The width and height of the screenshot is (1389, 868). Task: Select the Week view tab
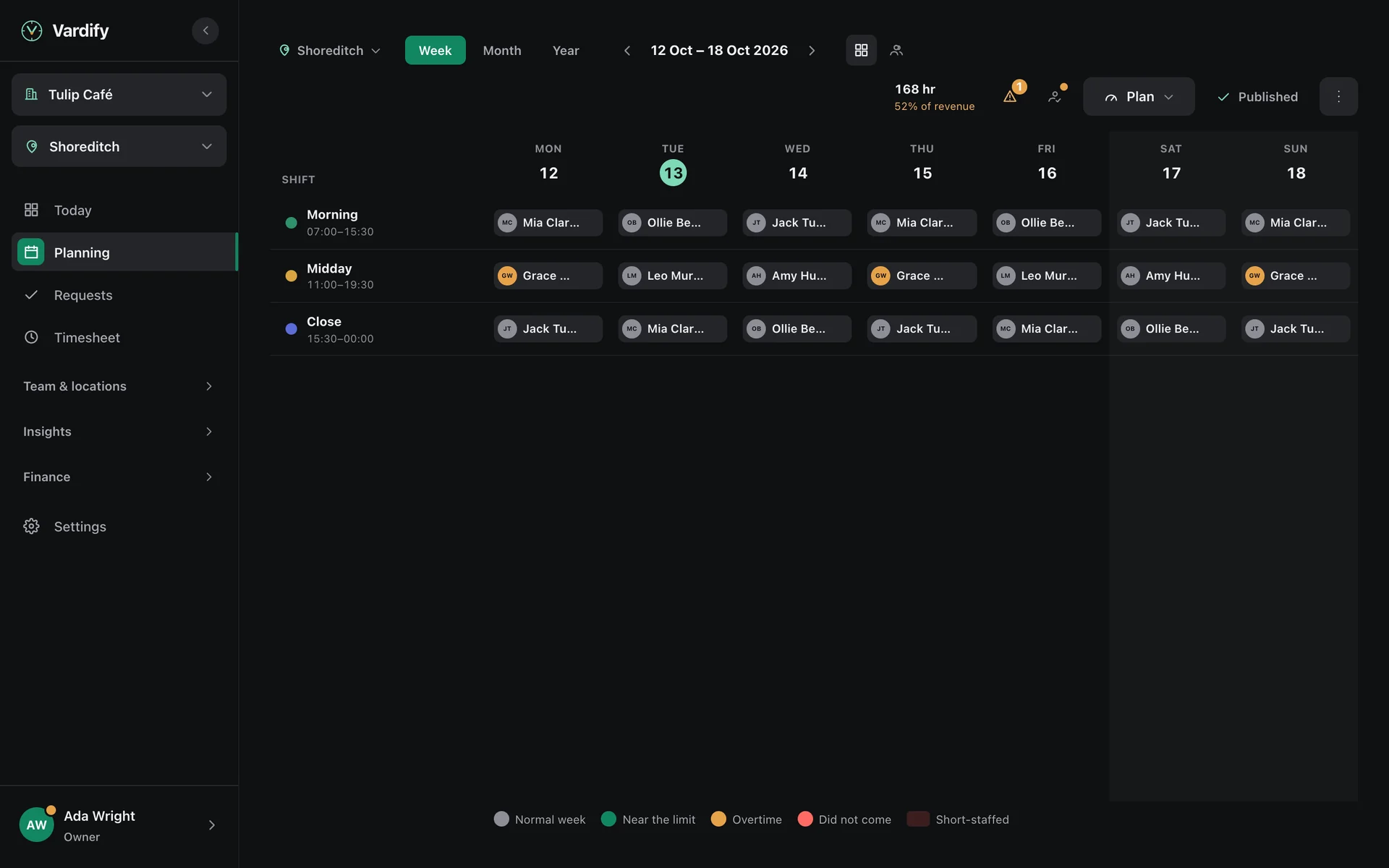[435, 51]
